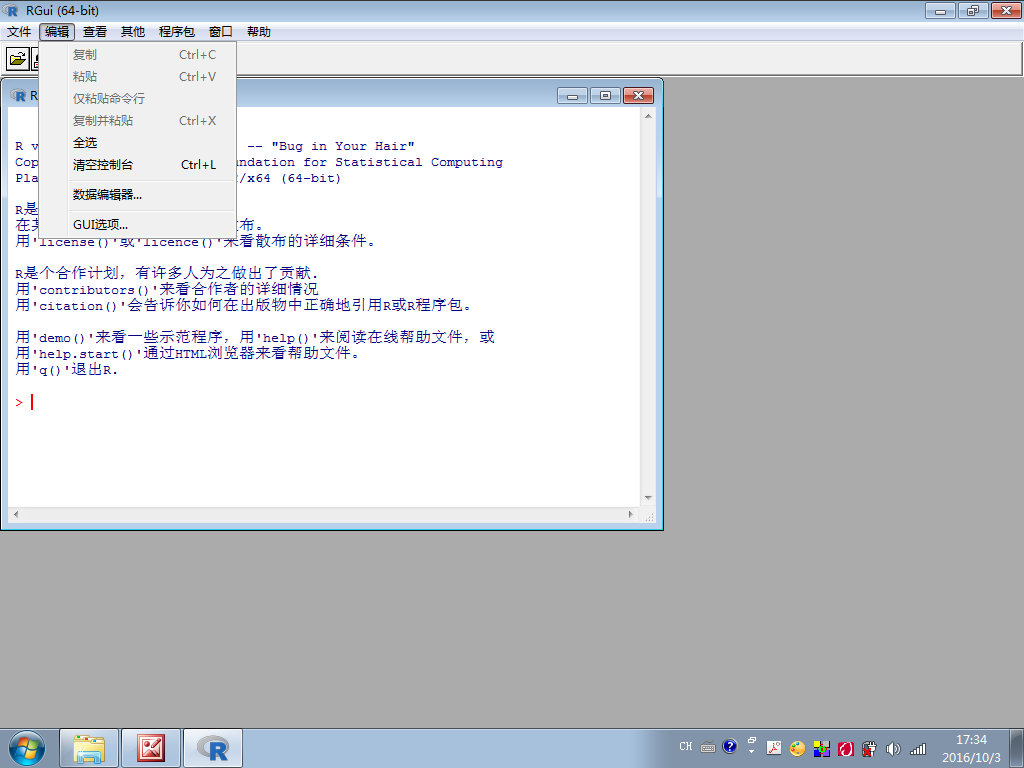Image resolution: width=1024 pixels, height=768 pixels.
Task: Open the volume speaker control
Action: click(893, 748)
